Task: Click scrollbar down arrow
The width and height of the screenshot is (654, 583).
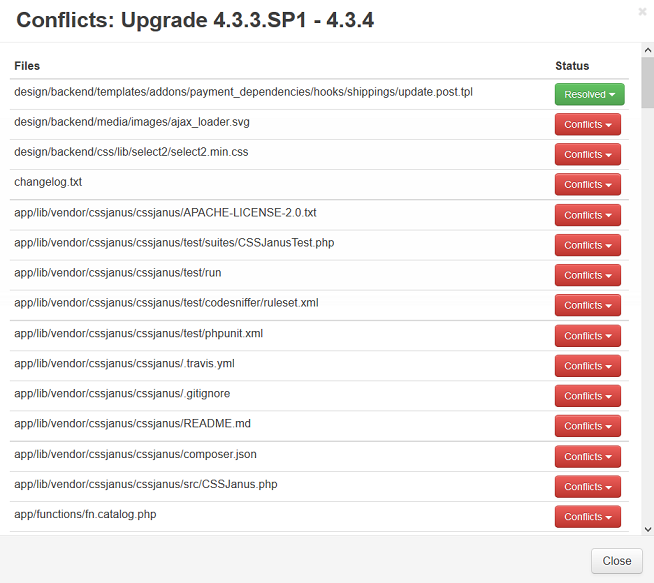Action: (647, 528)
